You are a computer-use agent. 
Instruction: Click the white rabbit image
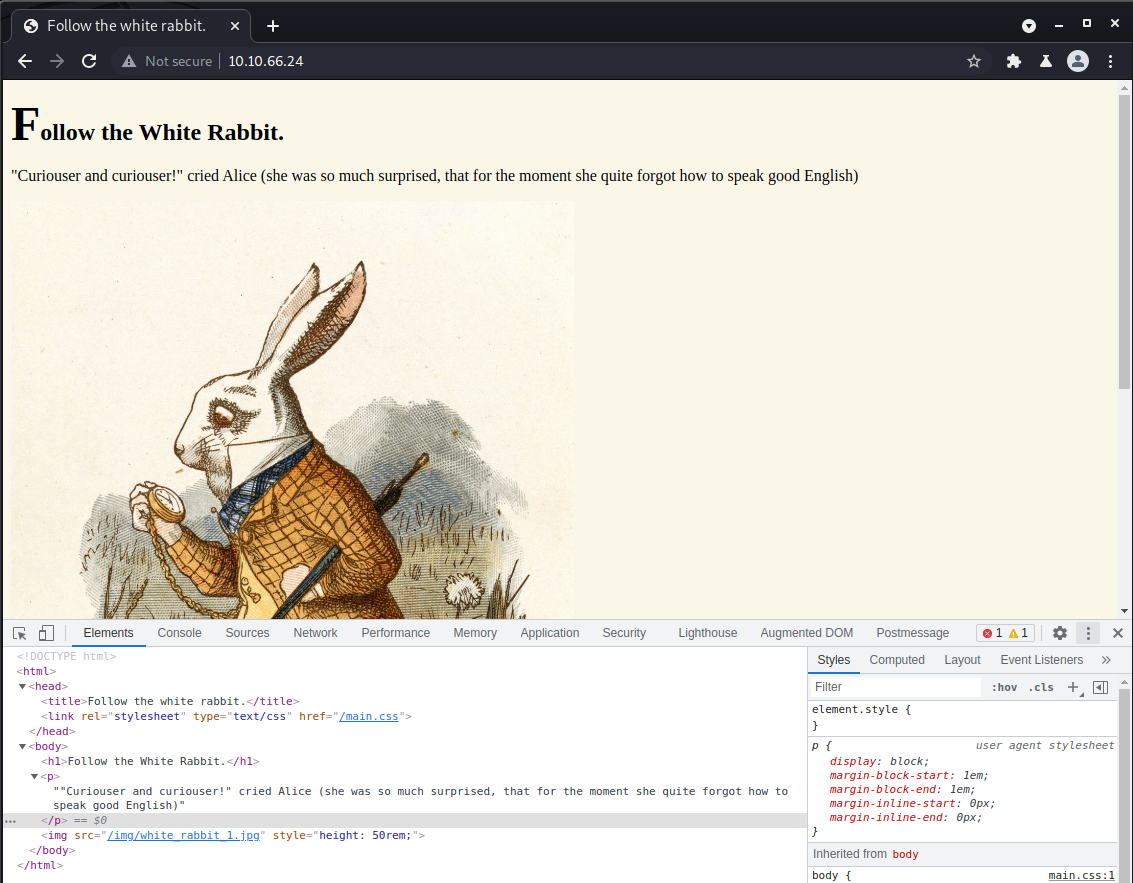[292, 410]
